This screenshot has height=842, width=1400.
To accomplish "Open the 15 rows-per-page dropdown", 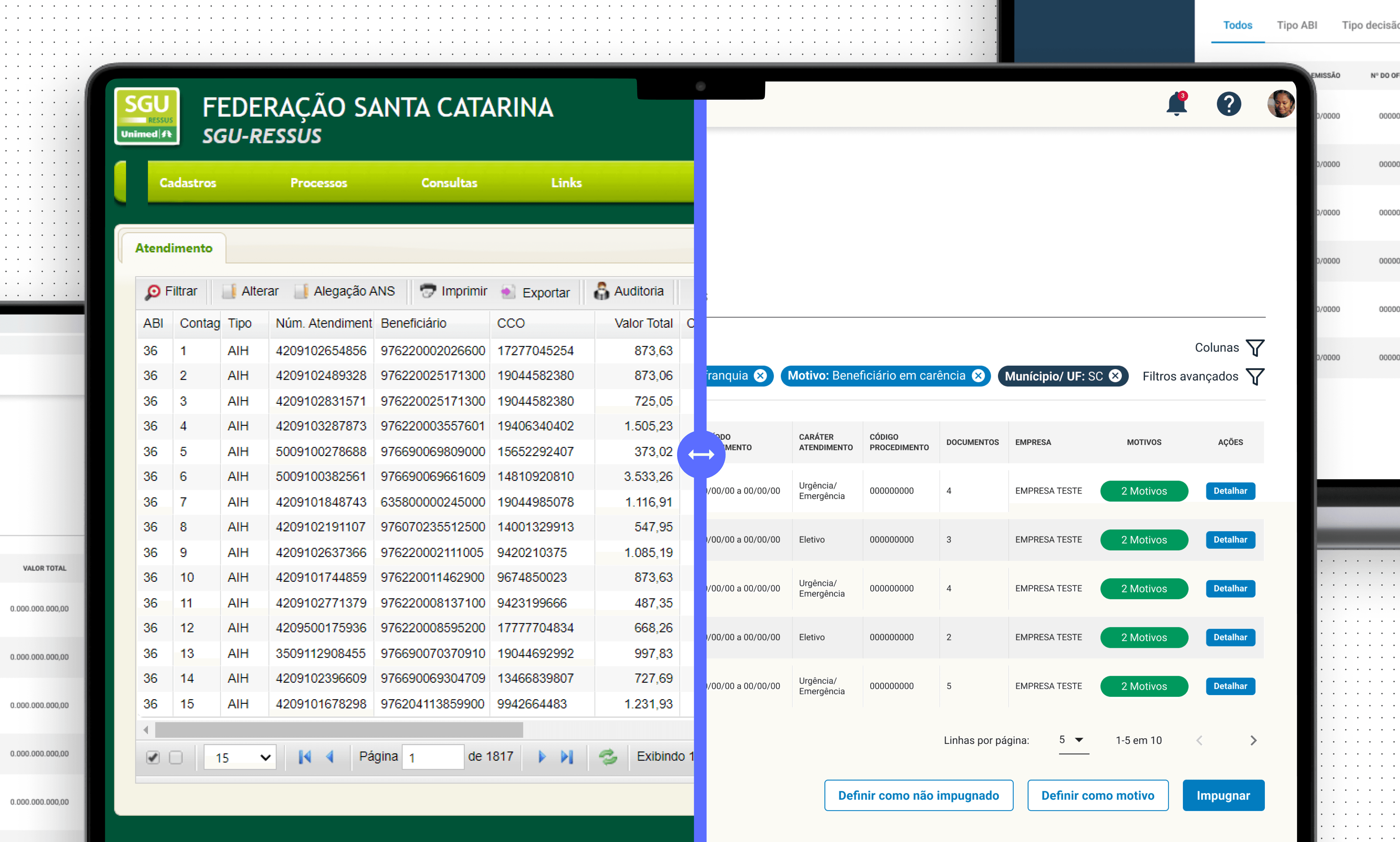I will coord(240,758).
